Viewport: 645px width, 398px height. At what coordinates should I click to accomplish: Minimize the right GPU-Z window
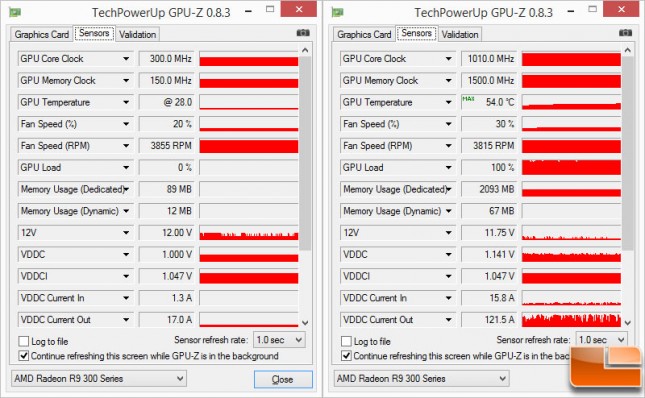[x=571, y=11]
